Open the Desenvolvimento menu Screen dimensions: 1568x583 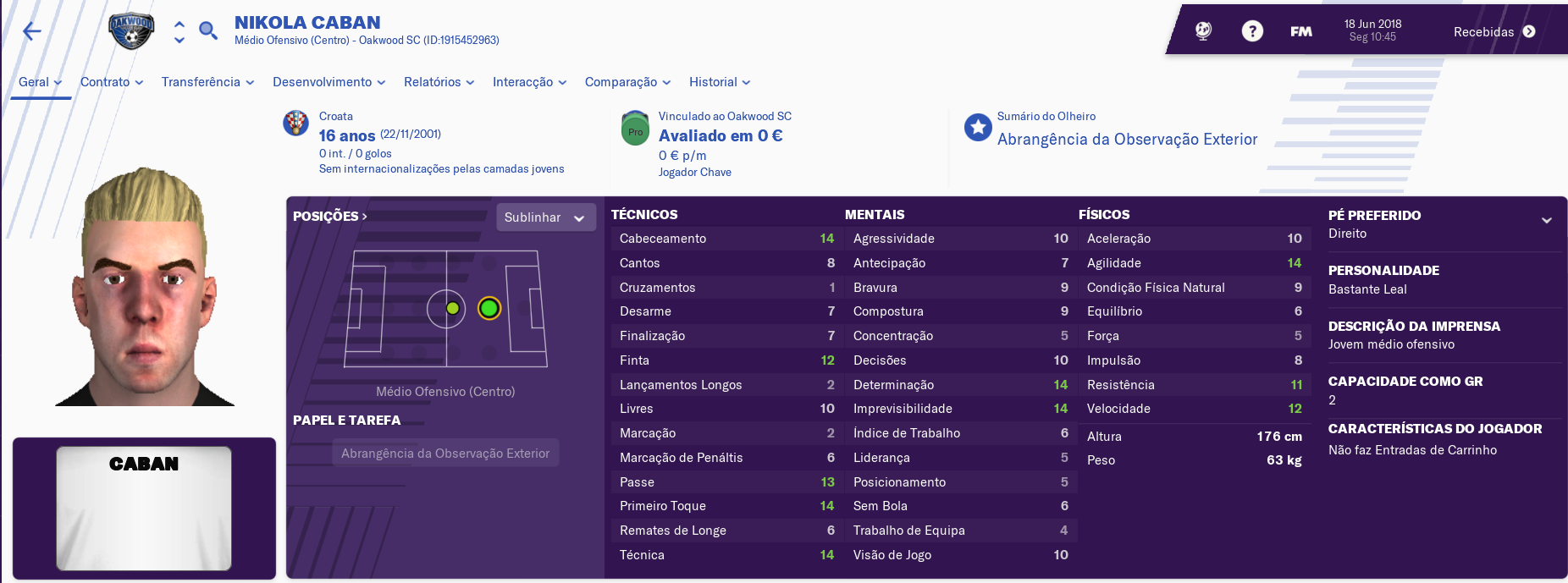click(329, 82)
